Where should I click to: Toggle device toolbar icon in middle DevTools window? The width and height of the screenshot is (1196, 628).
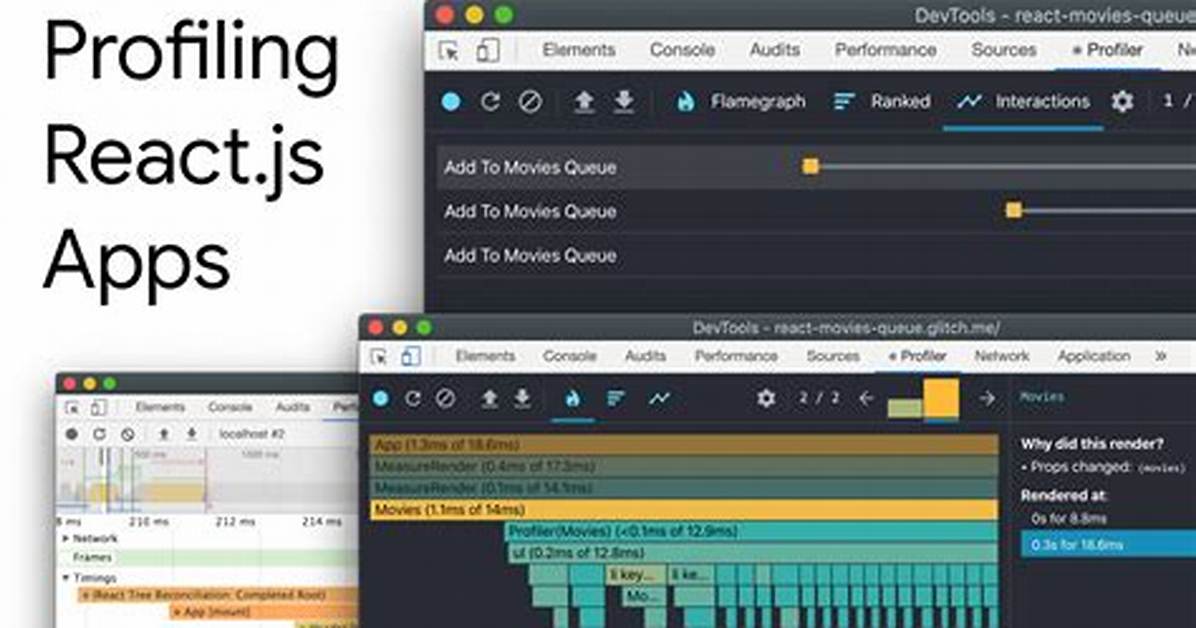tap(411, 356)
